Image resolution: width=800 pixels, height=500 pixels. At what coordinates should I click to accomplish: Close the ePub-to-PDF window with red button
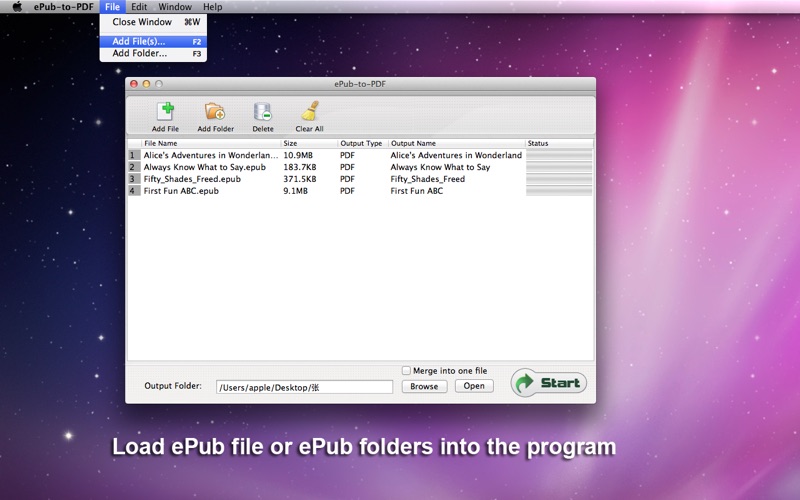pos(134,84)
